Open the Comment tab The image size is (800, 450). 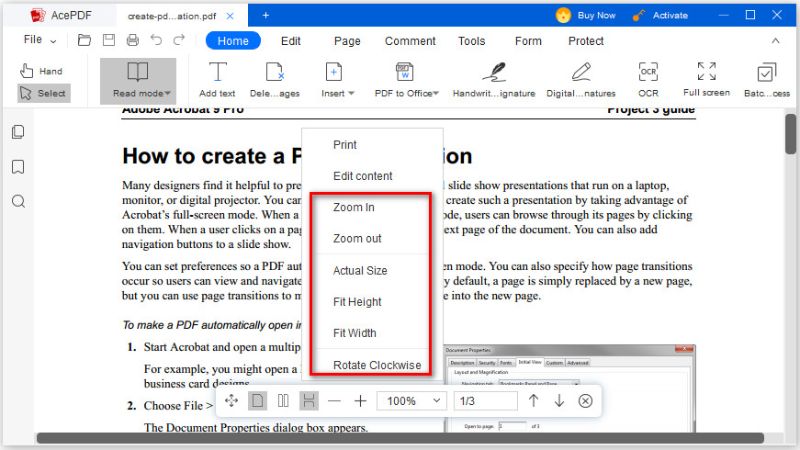pyautogui.click(x=410, y=41)
